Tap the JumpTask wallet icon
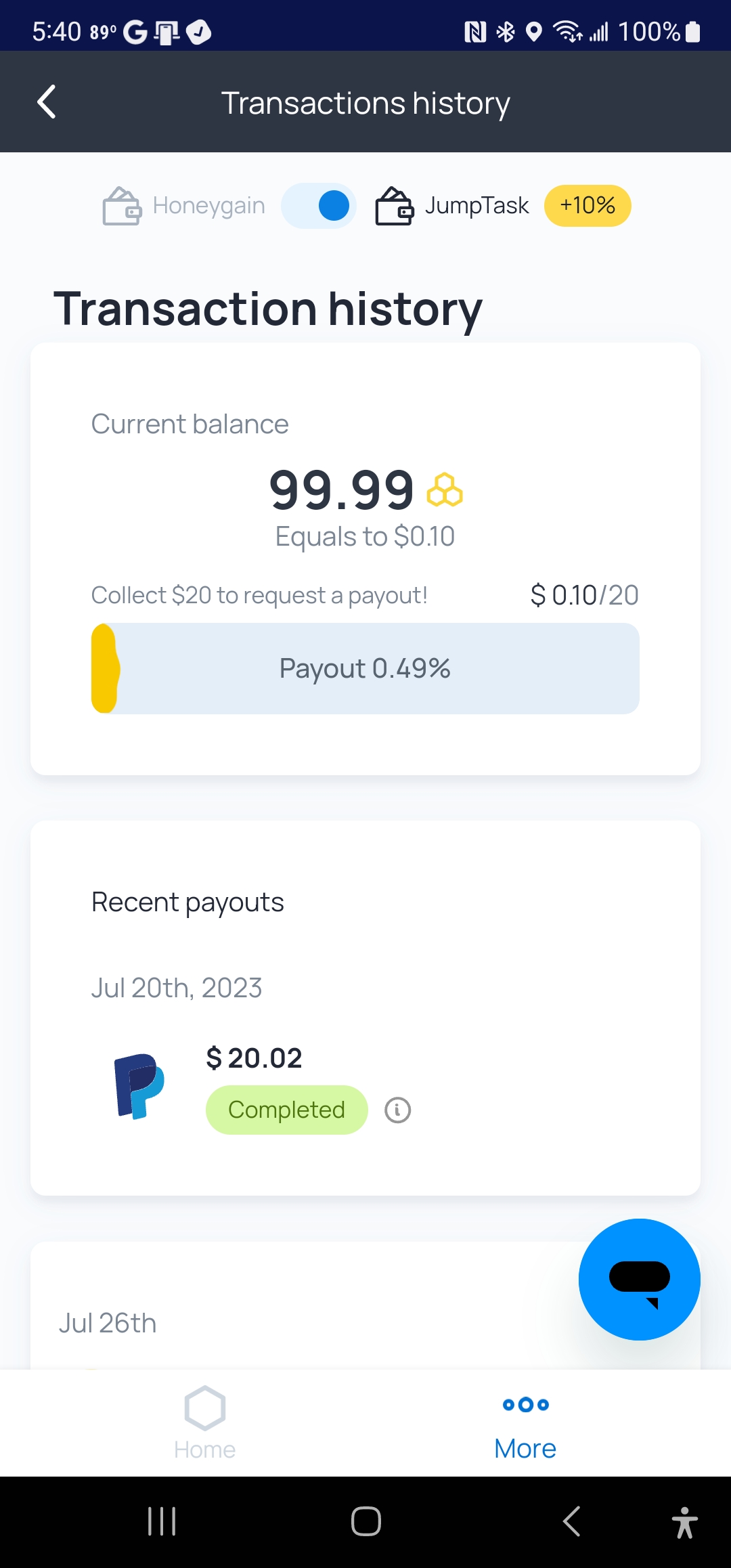731x1568 pixels. (395, 206)
